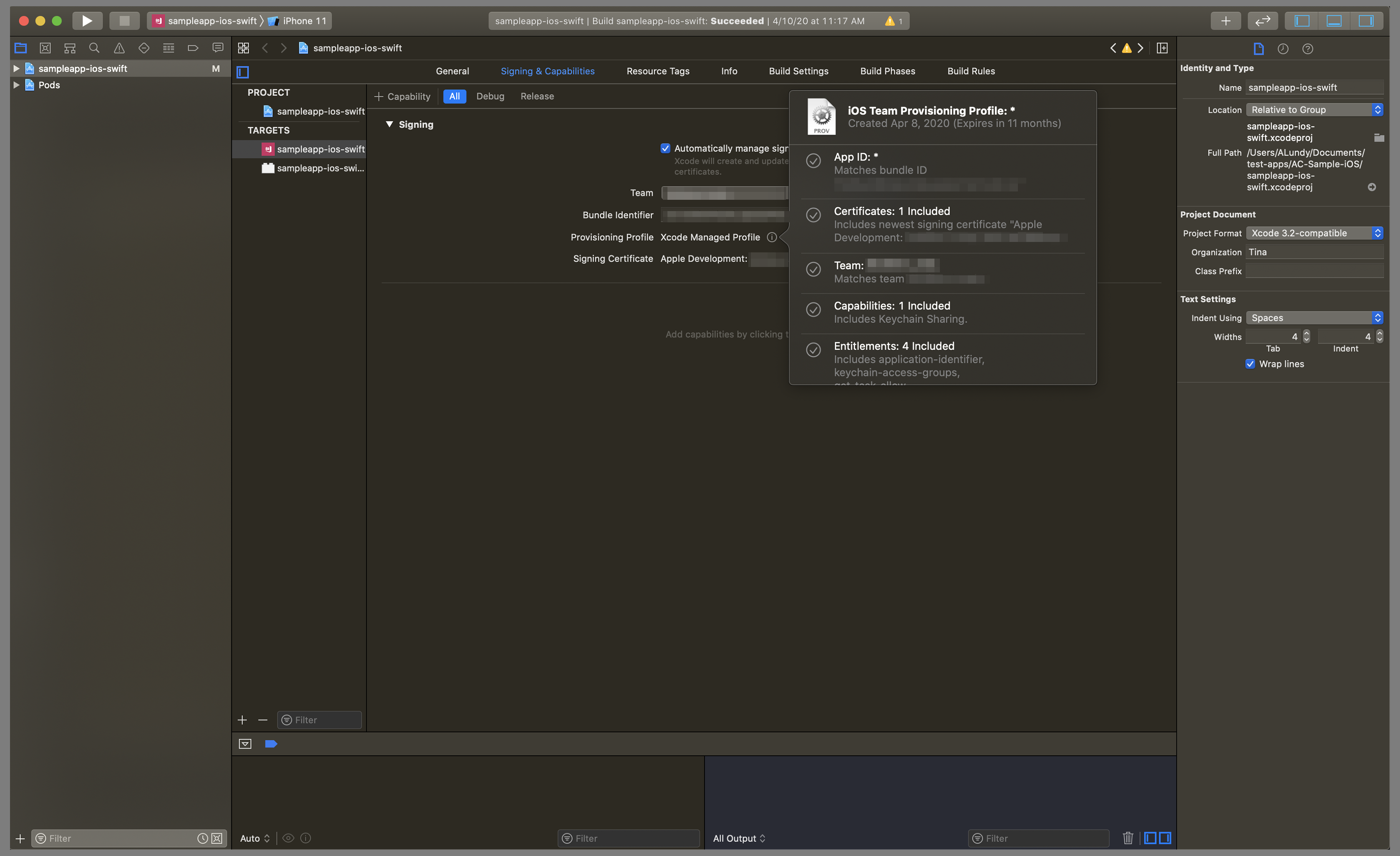
Task: Click the Release signing tab
Action: pyautogui.click(x=536, y=96)
